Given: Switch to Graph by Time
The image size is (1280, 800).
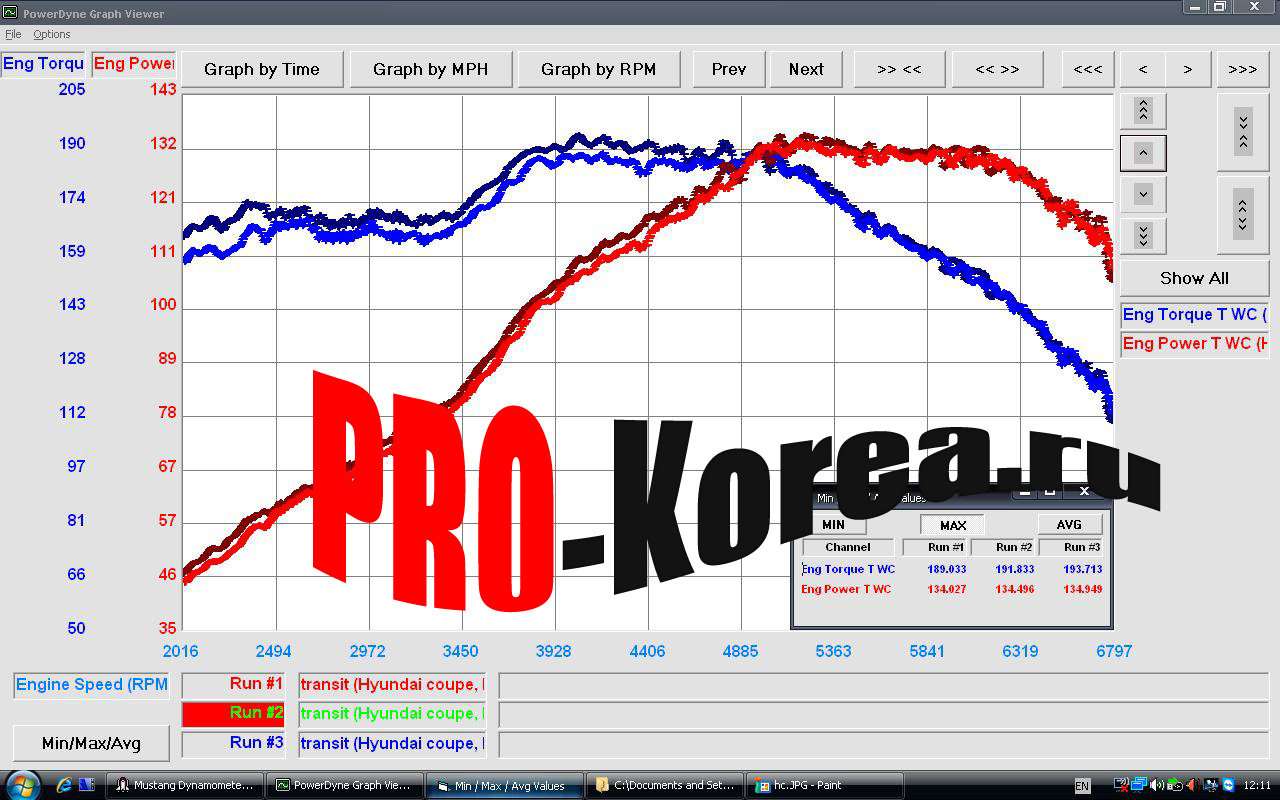Looking at the screenshot, I should [262, 69].
